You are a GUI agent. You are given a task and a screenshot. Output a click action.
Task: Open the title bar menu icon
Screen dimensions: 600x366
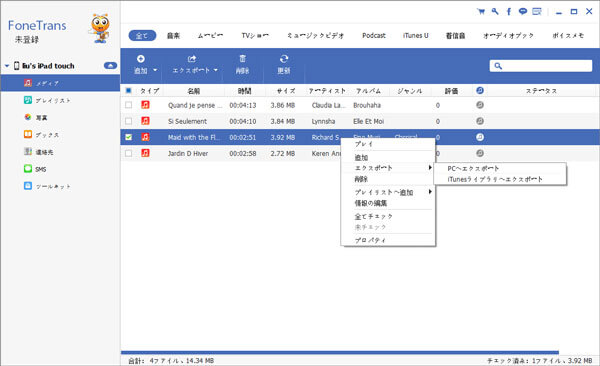(537, 11)
